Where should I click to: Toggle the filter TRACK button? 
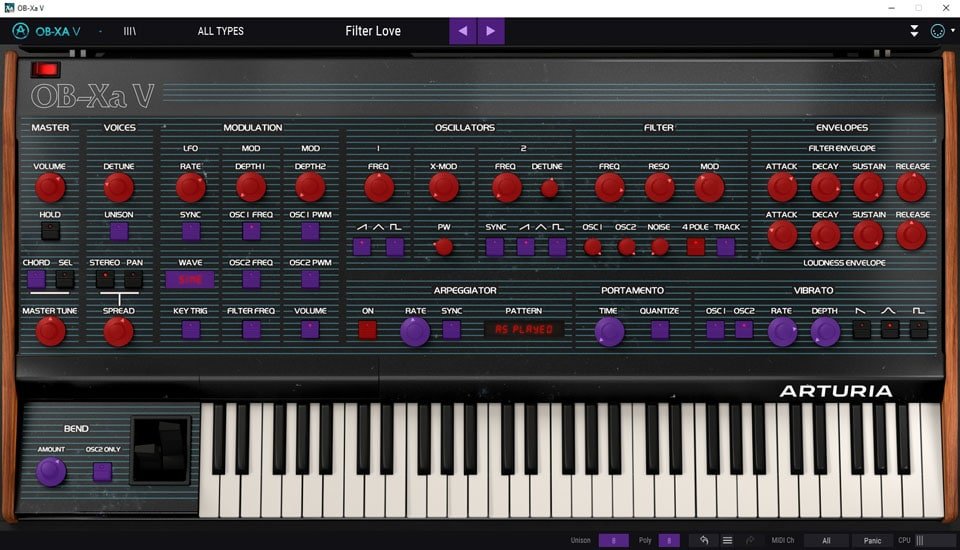click(726, 247)
